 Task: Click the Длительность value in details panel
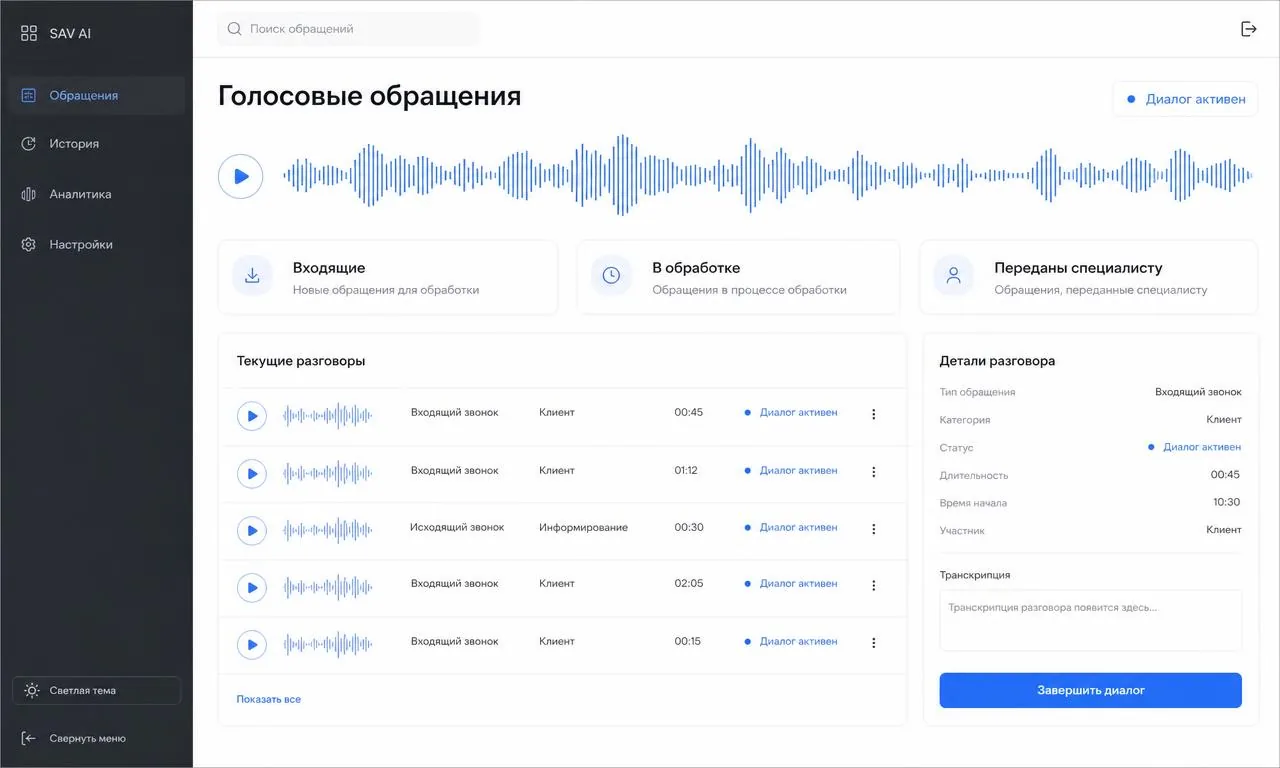click(x=1225, y=475)
